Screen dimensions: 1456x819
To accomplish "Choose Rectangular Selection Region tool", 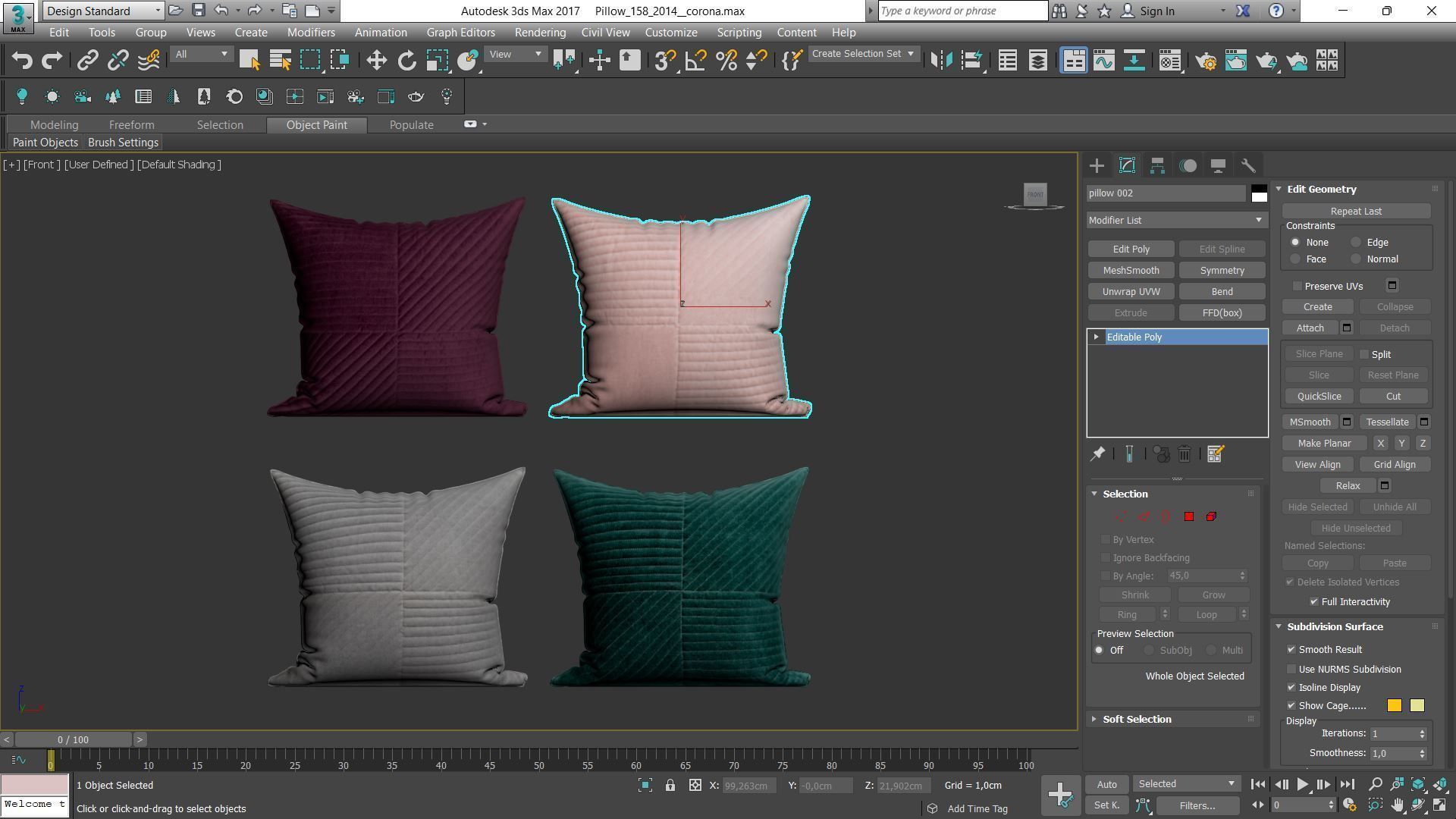I will point(310,61).
